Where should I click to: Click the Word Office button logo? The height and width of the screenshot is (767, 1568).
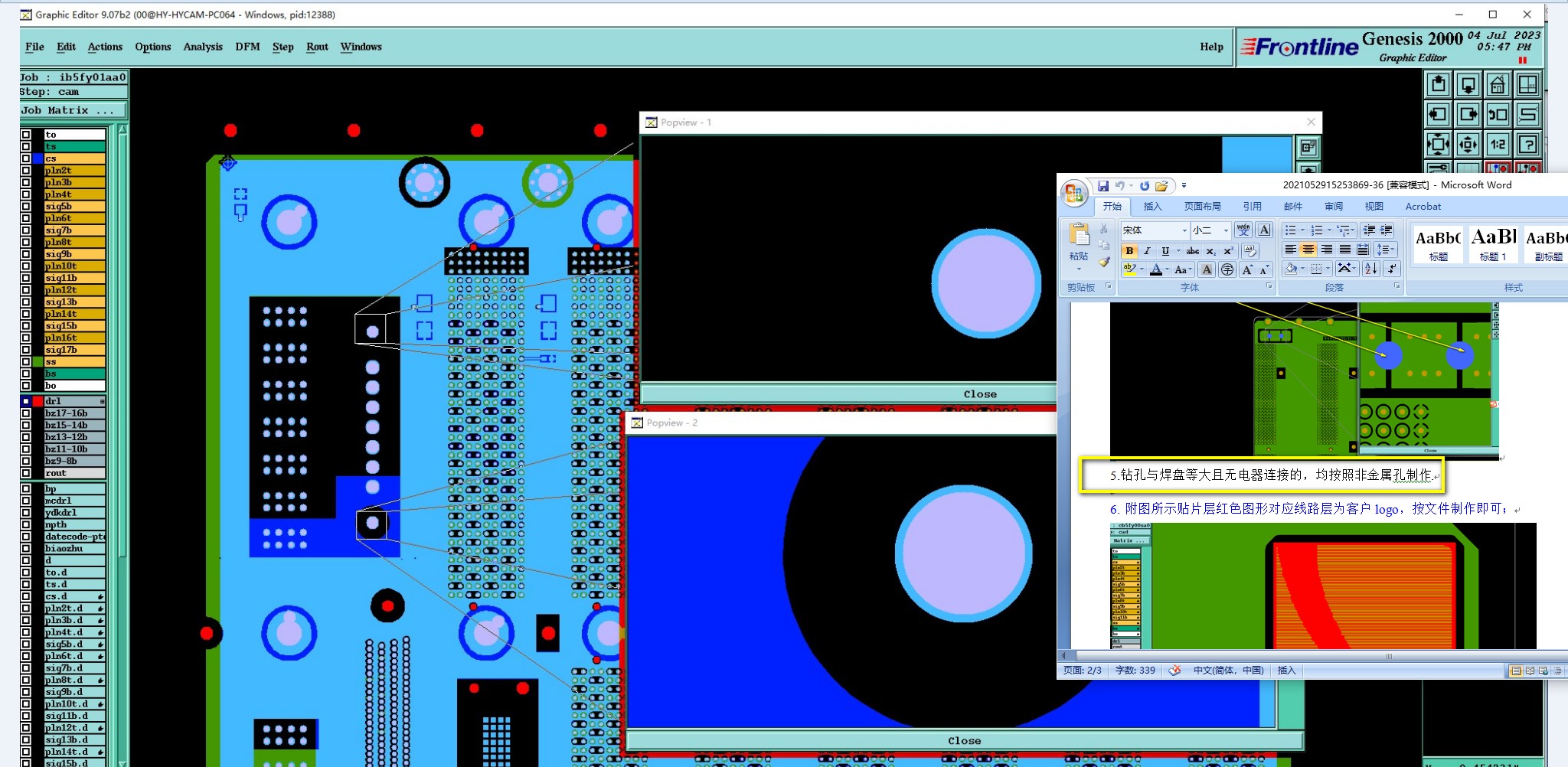(x=1074, y=193)
